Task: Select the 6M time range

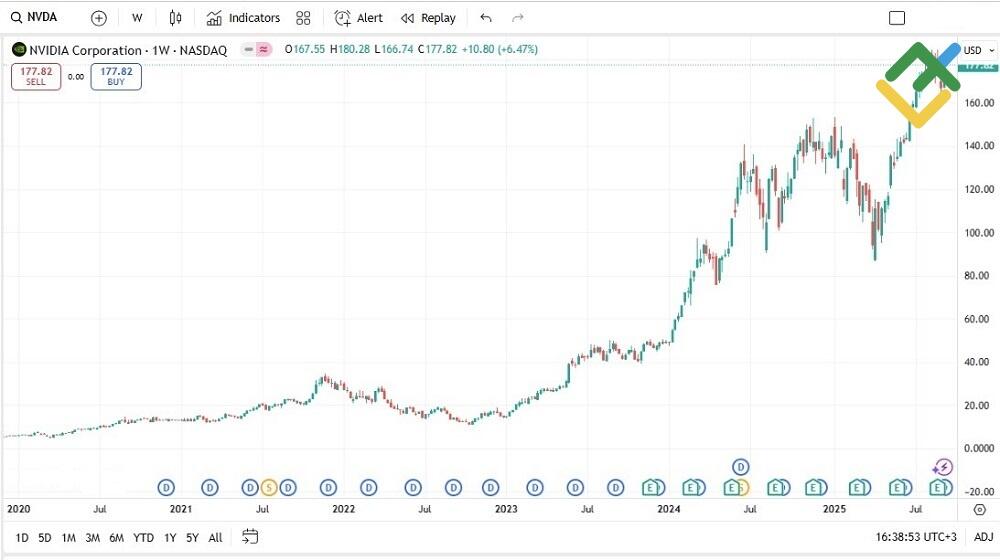Action: pos(116,538)
